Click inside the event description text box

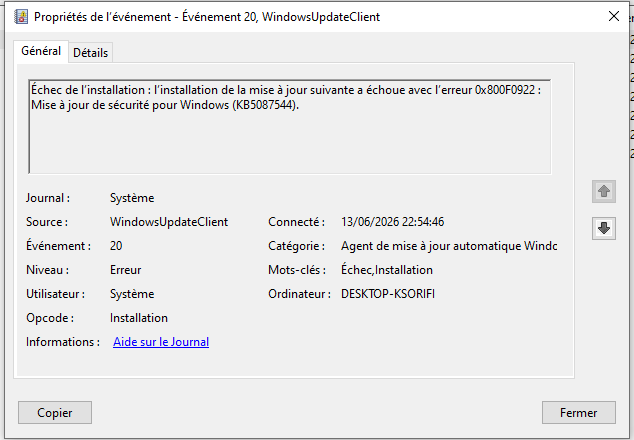click(290, 127)
